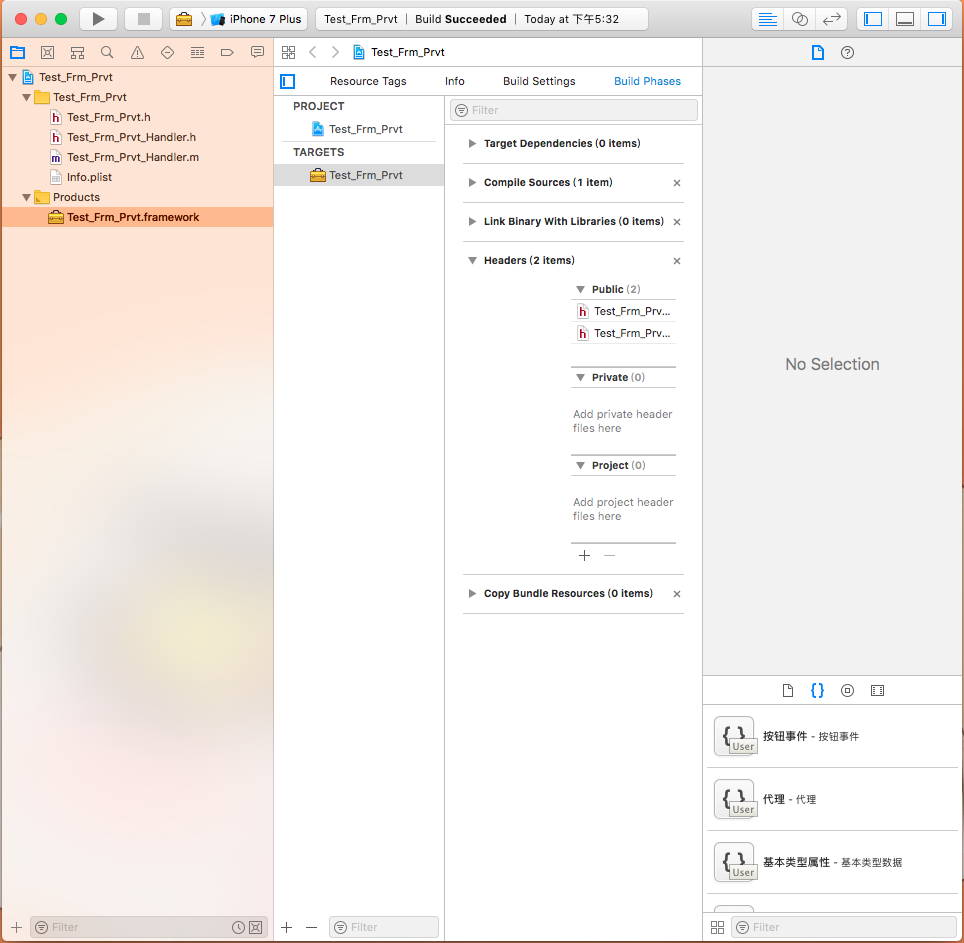Screen dimensions: 964x943
Task: Switch to Build Phases tab
Action: [x=647, y=81]
